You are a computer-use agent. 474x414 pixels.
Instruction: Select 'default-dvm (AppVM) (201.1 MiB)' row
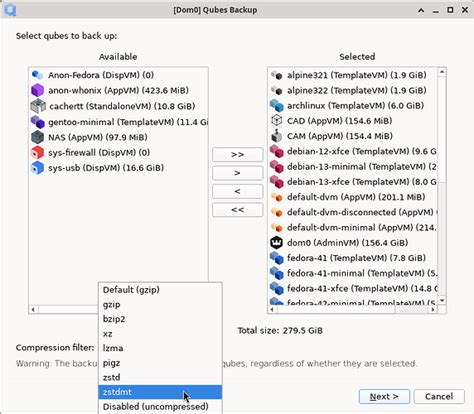(353, 197)
